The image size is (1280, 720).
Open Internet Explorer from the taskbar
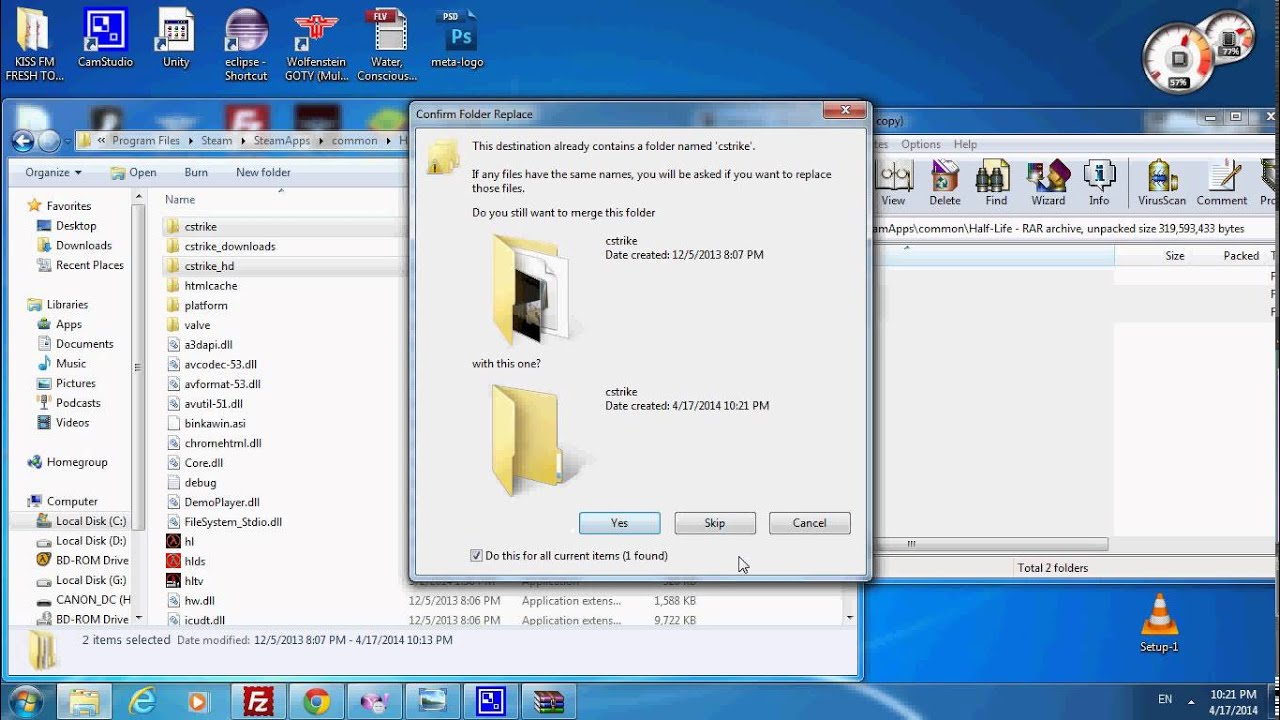click(143, 700)
